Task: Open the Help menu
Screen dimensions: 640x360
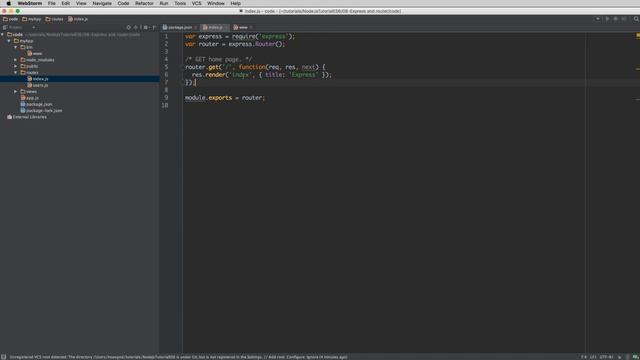Action: (236, 3)
